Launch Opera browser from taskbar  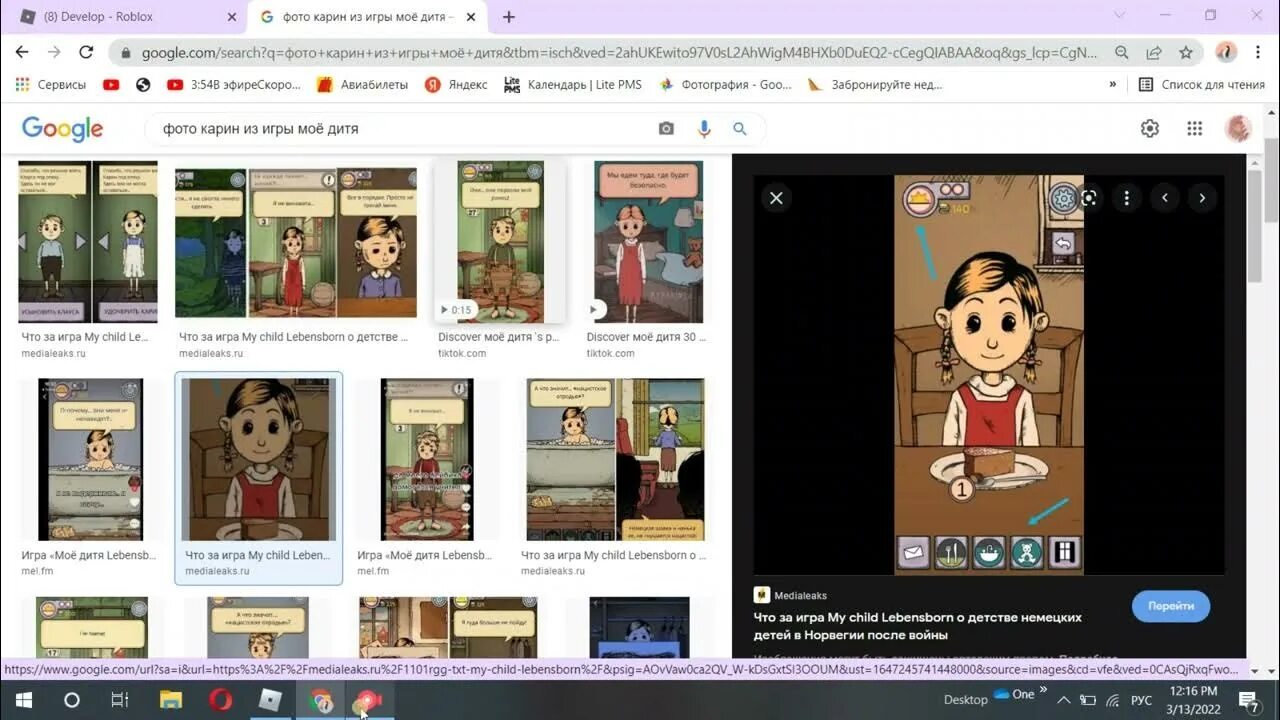coord(221,700)
